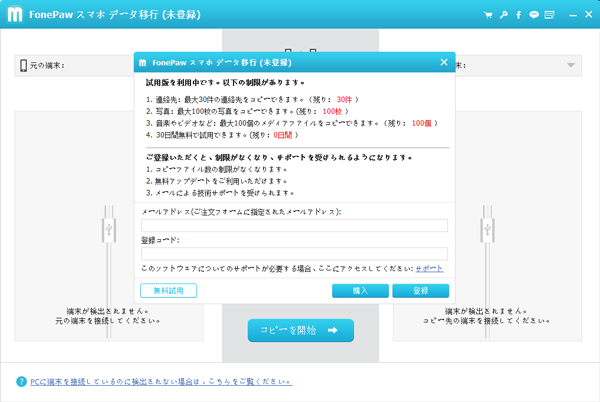Expand the destination device dropdown arrow

[571, 65]
